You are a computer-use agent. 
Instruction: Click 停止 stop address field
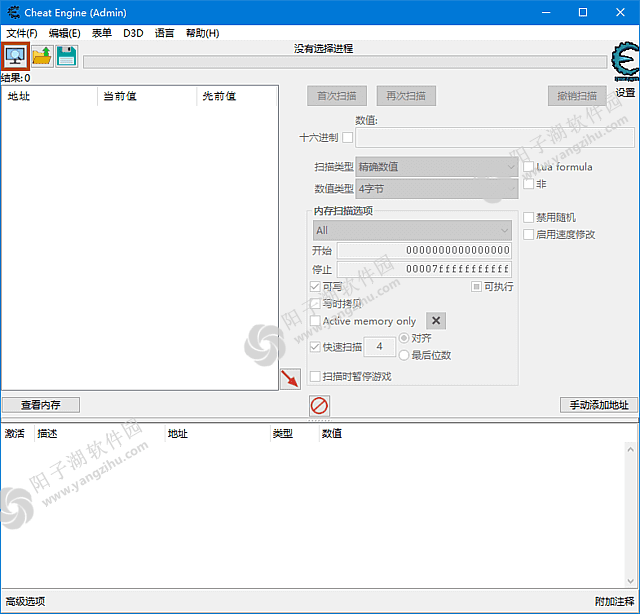tap(424, 269)
